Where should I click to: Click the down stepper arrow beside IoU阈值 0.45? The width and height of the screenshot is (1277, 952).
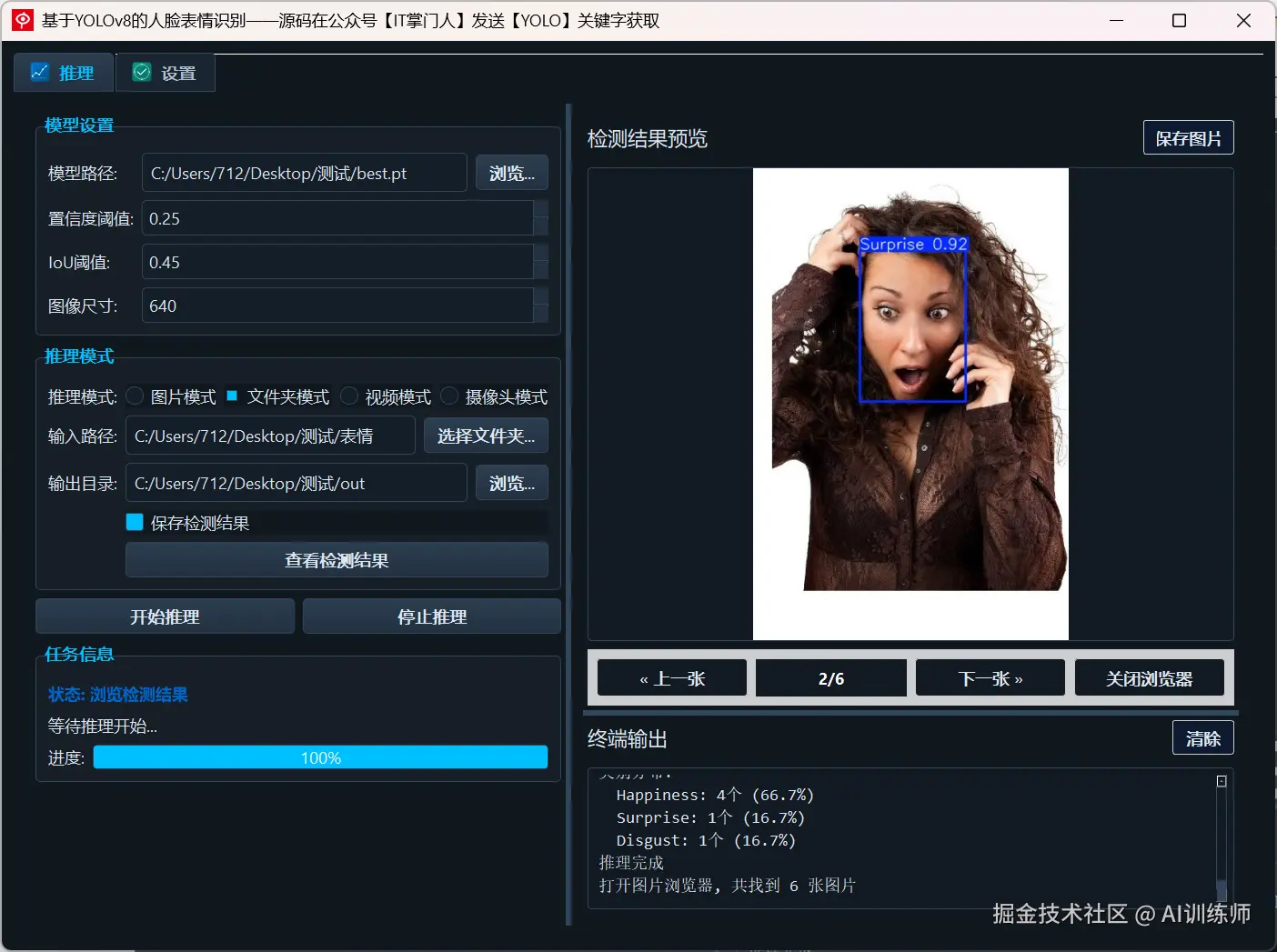tap(542, 270)
